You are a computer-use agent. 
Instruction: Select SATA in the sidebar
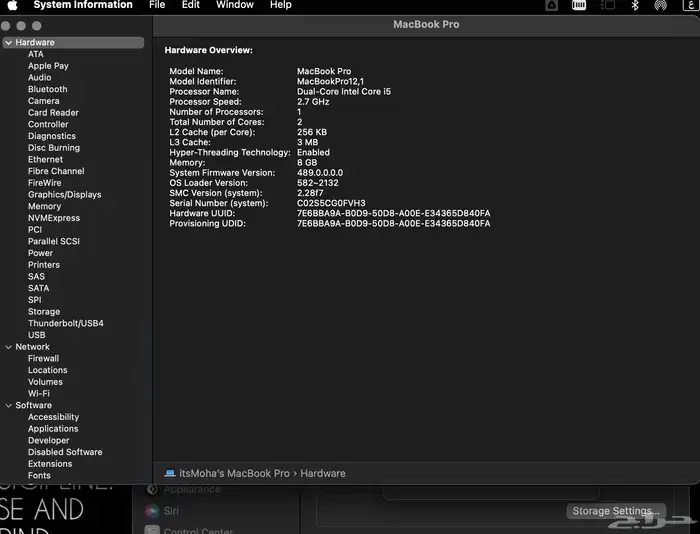pyautogui.click(x=38, y=288)
